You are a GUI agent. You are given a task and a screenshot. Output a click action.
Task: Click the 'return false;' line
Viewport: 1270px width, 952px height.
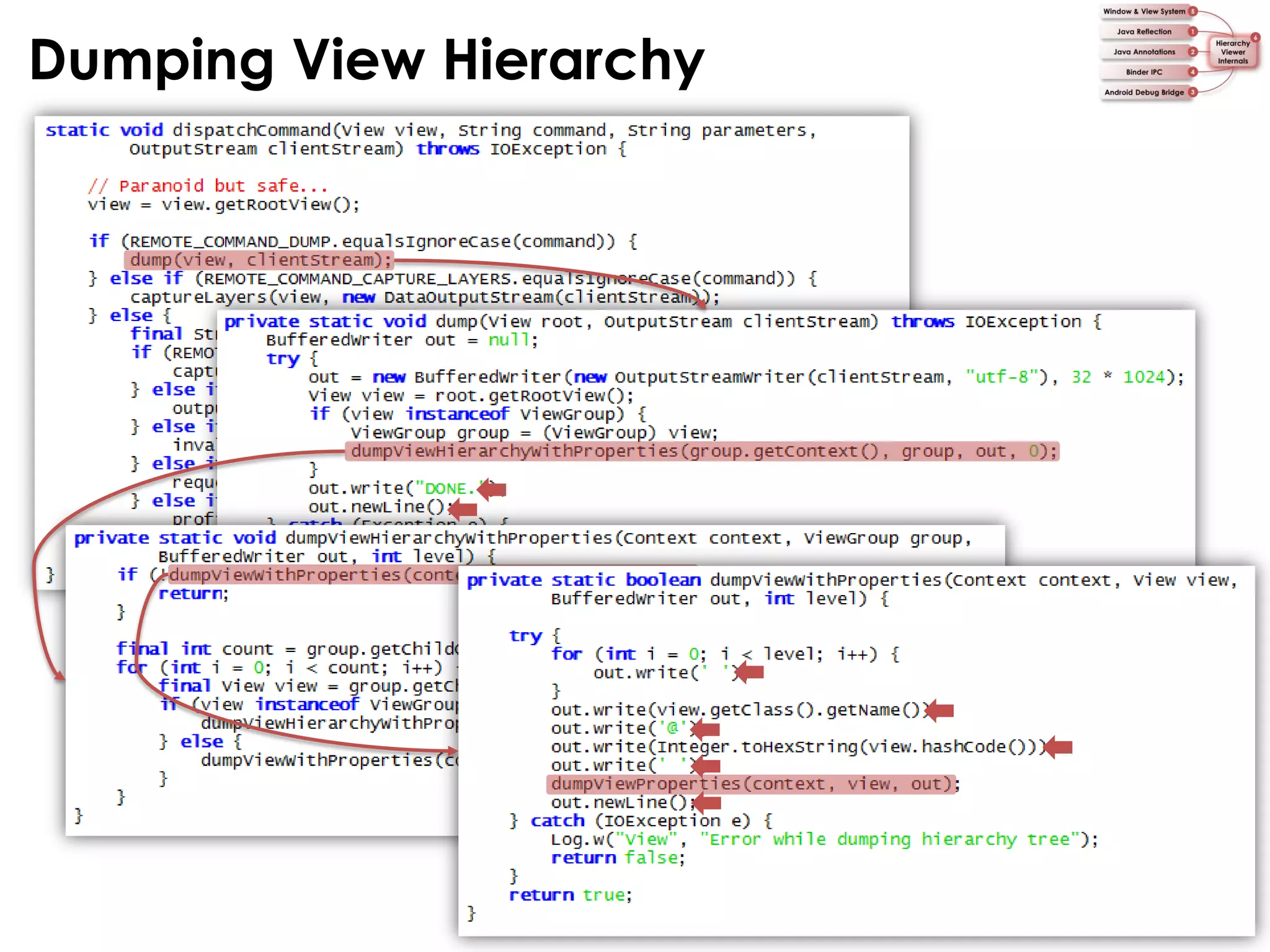pyautogui.click(x=618, y=858)
